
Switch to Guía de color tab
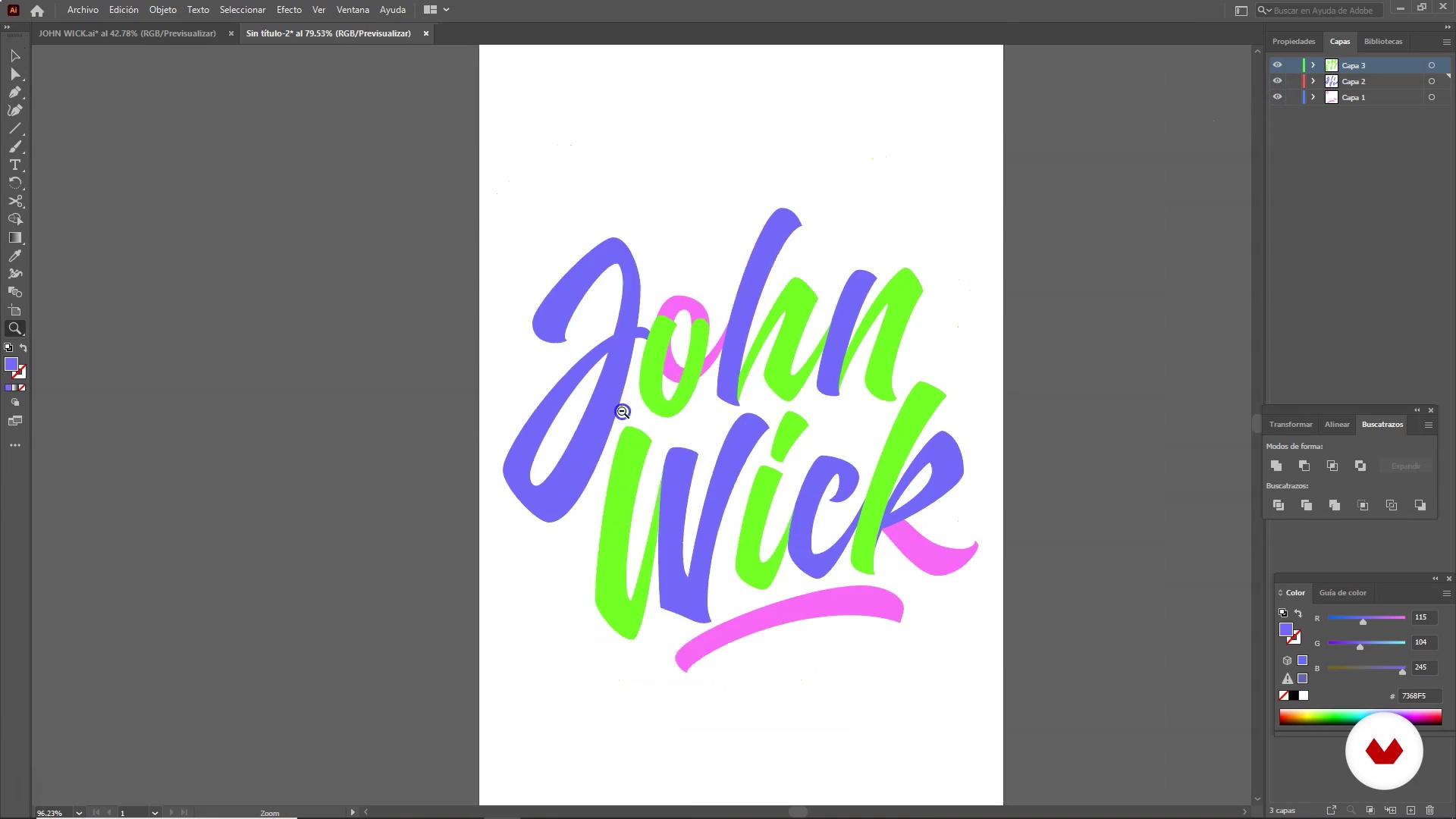click(1342, 593)
